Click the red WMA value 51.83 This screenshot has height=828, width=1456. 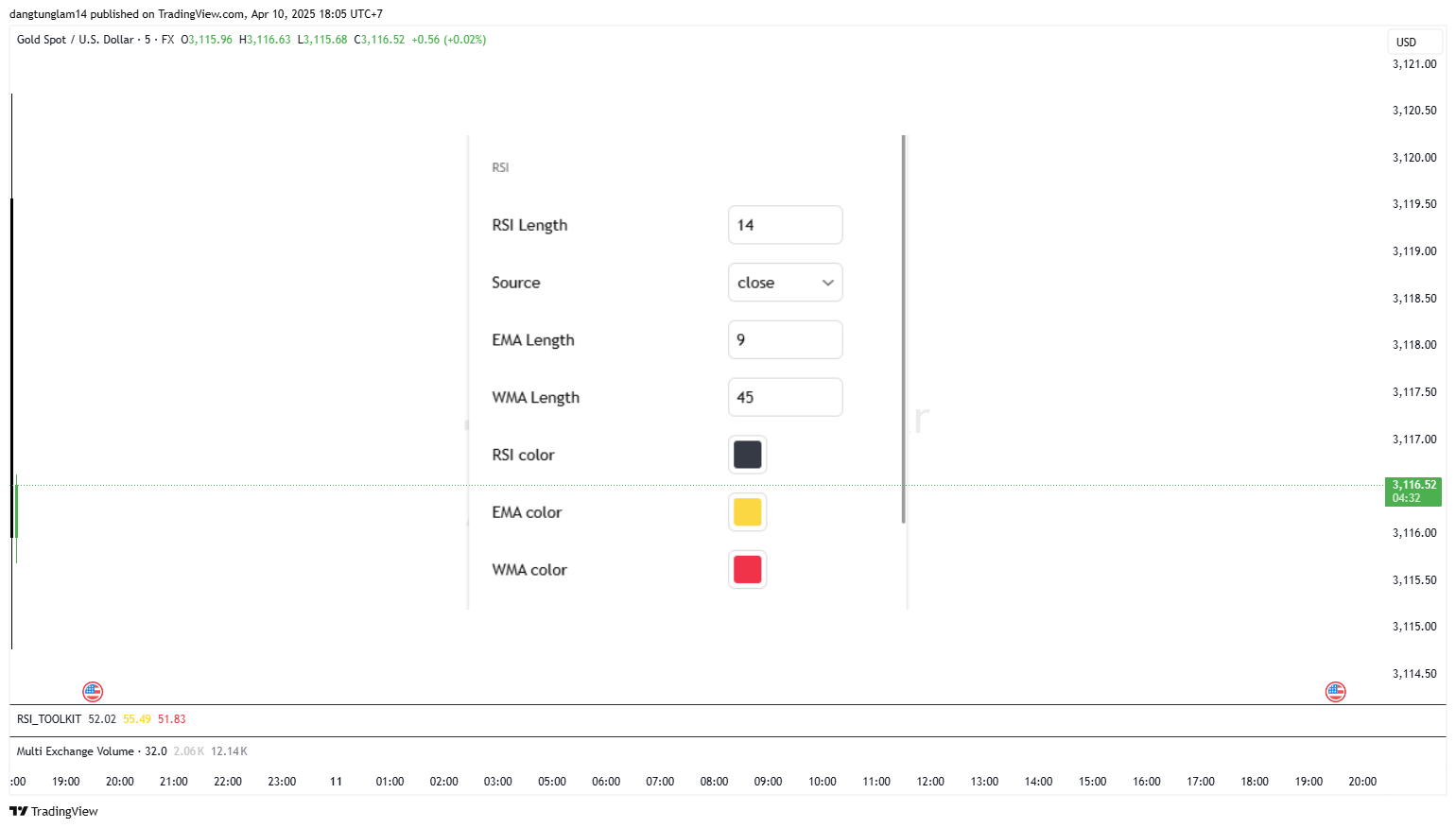coord(172,719)
